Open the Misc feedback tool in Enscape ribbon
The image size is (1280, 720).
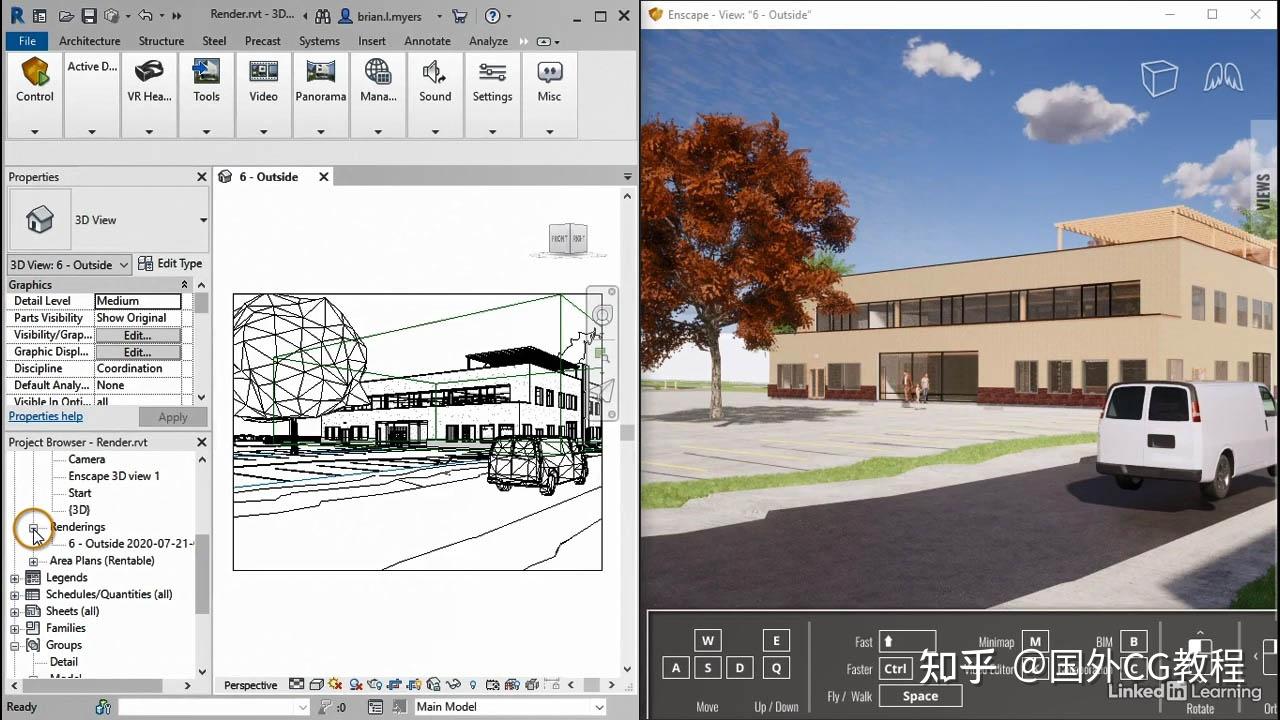coord(549,80)
